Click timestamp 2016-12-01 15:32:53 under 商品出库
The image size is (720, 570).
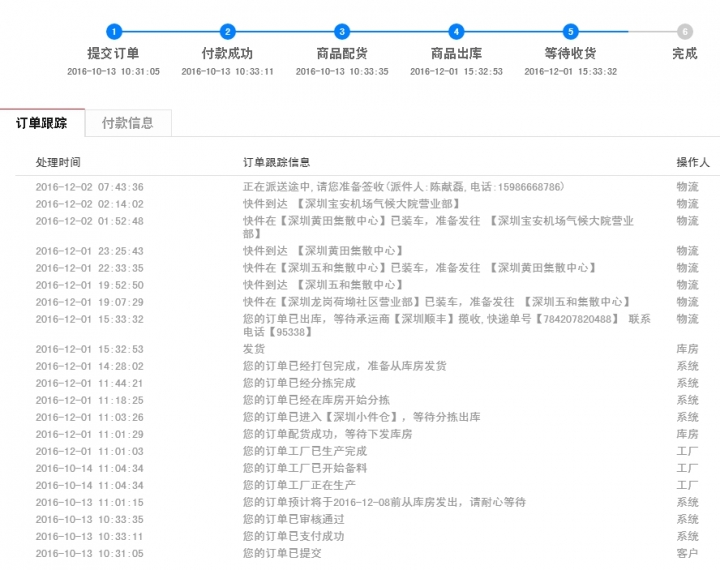point(456,72)
